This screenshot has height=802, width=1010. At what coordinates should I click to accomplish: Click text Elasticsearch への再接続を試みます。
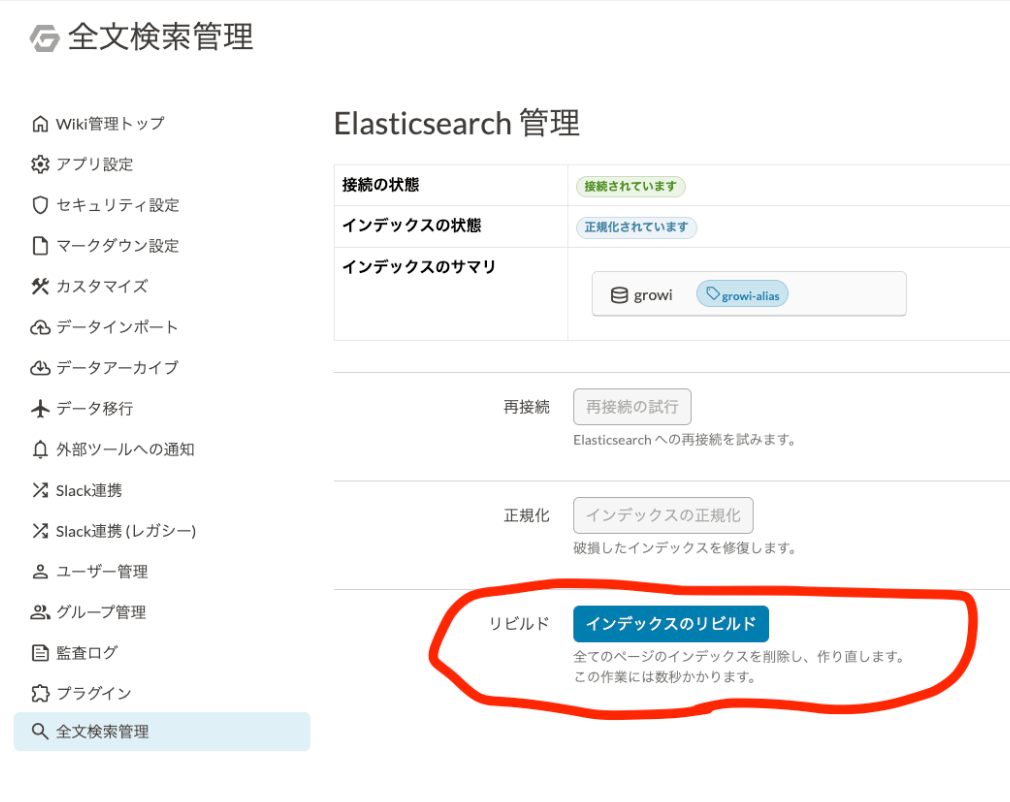(x=685, y=440)
